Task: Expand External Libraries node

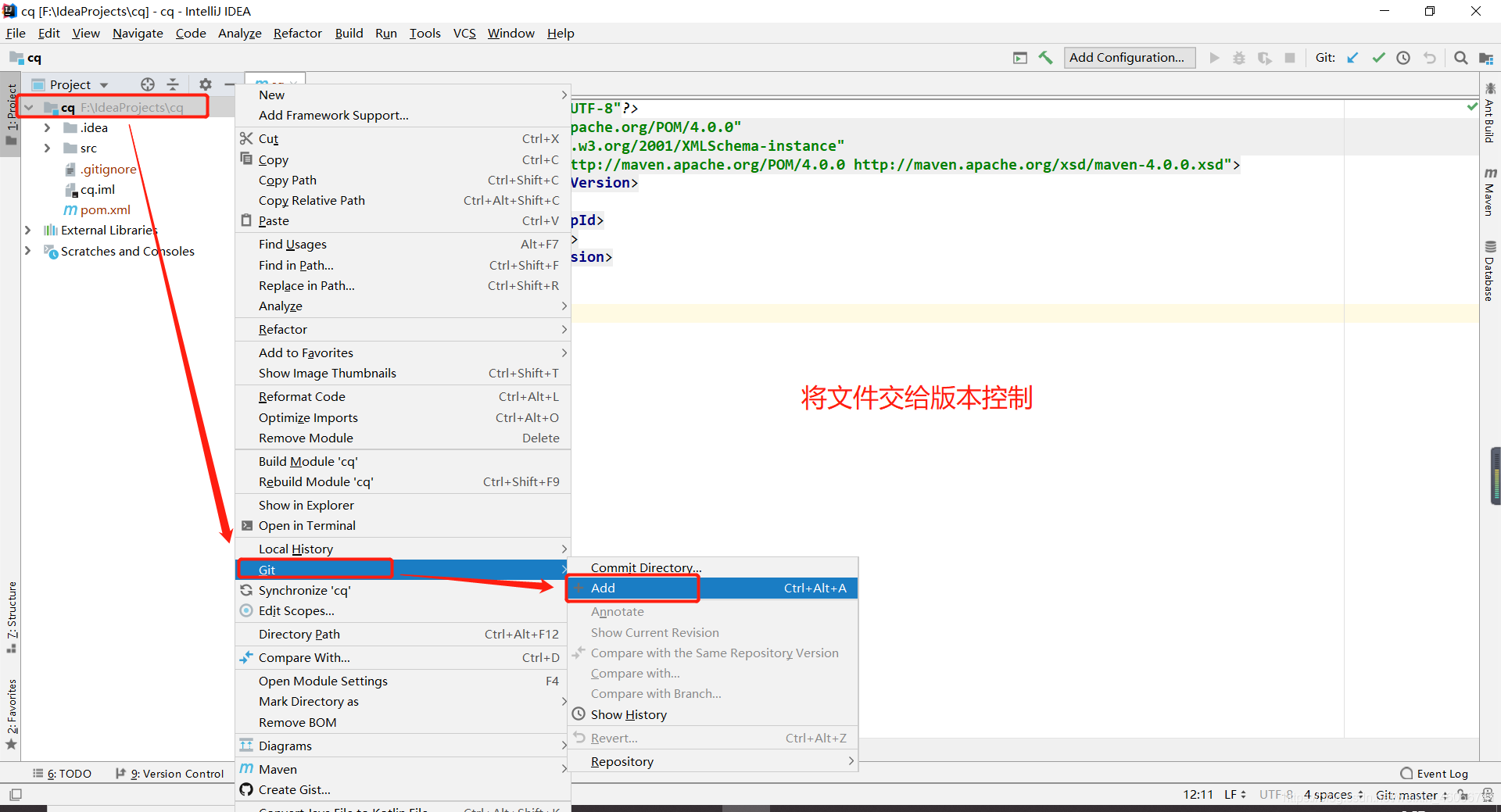Action: tap(28, 231)
